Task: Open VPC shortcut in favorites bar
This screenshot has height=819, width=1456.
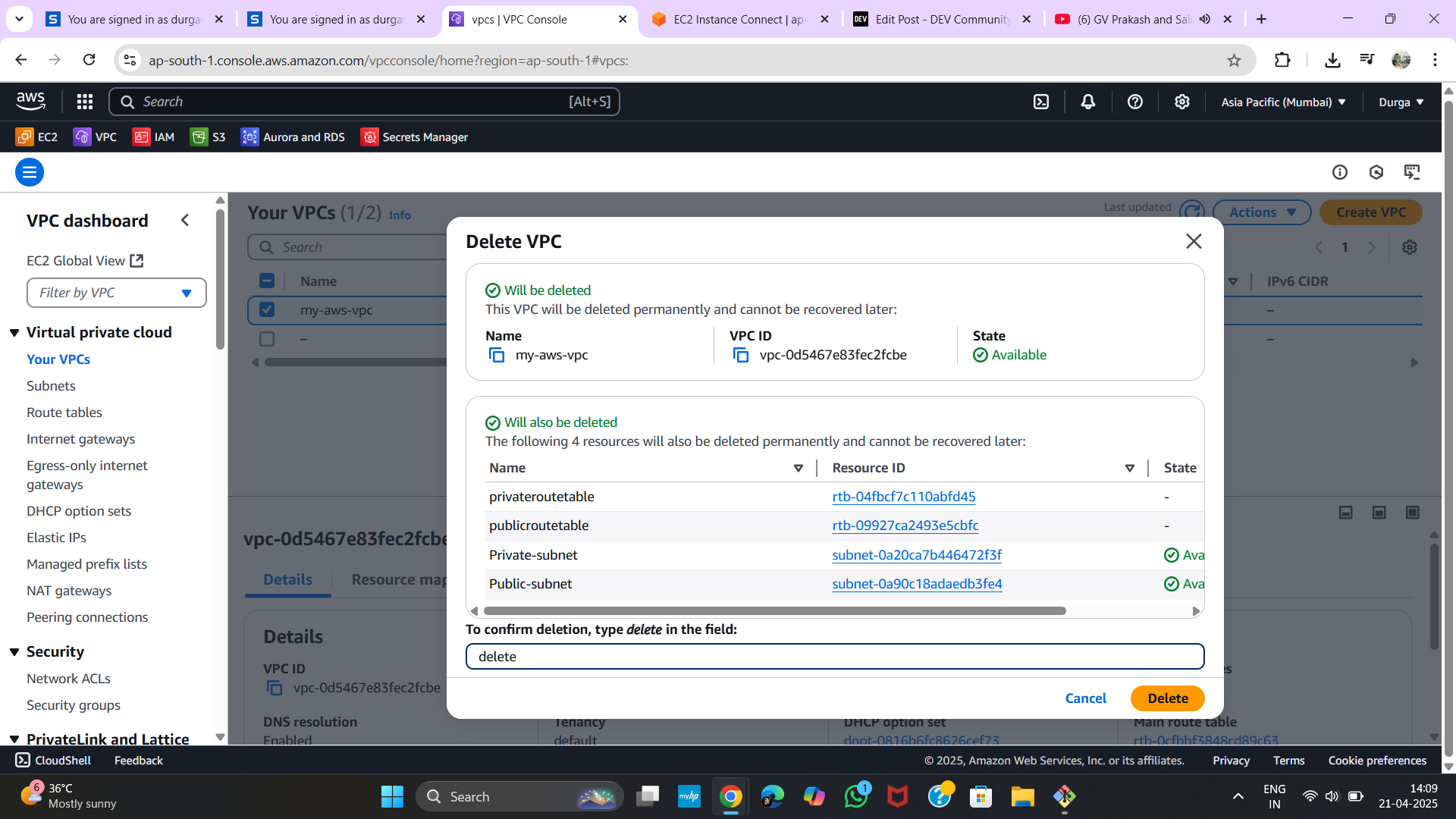Action: [x=95, y=137]
